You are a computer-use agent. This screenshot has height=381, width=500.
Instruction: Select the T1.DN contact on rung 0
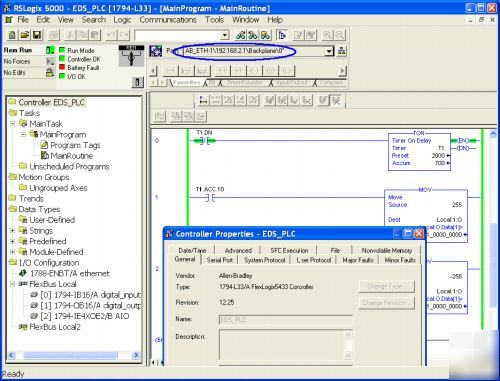pyautogui.click(x=204, y=141)
